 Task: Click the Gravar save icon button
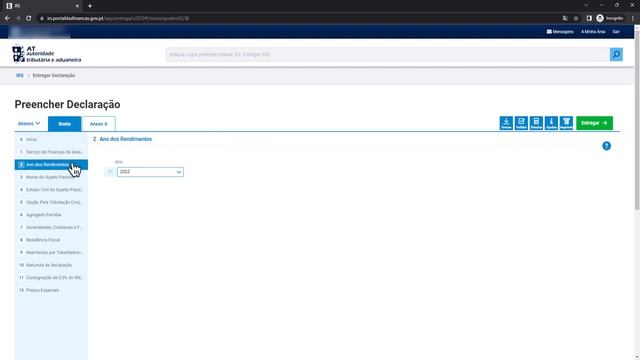(506, 123)
